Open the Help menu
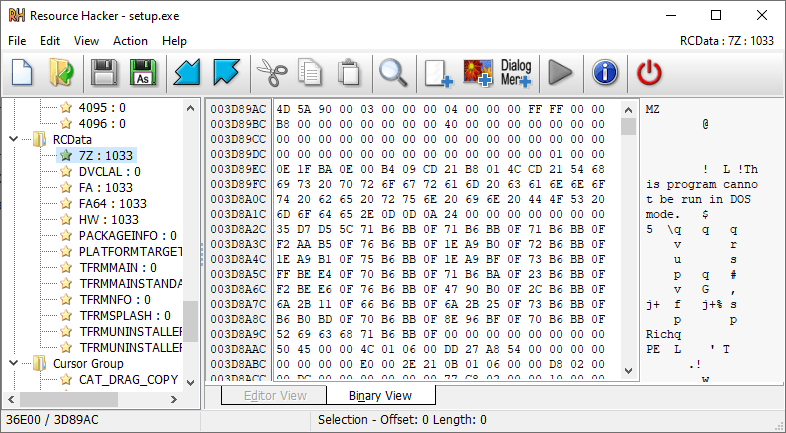This screenshot has width=786, height=433. coord(174,41)
